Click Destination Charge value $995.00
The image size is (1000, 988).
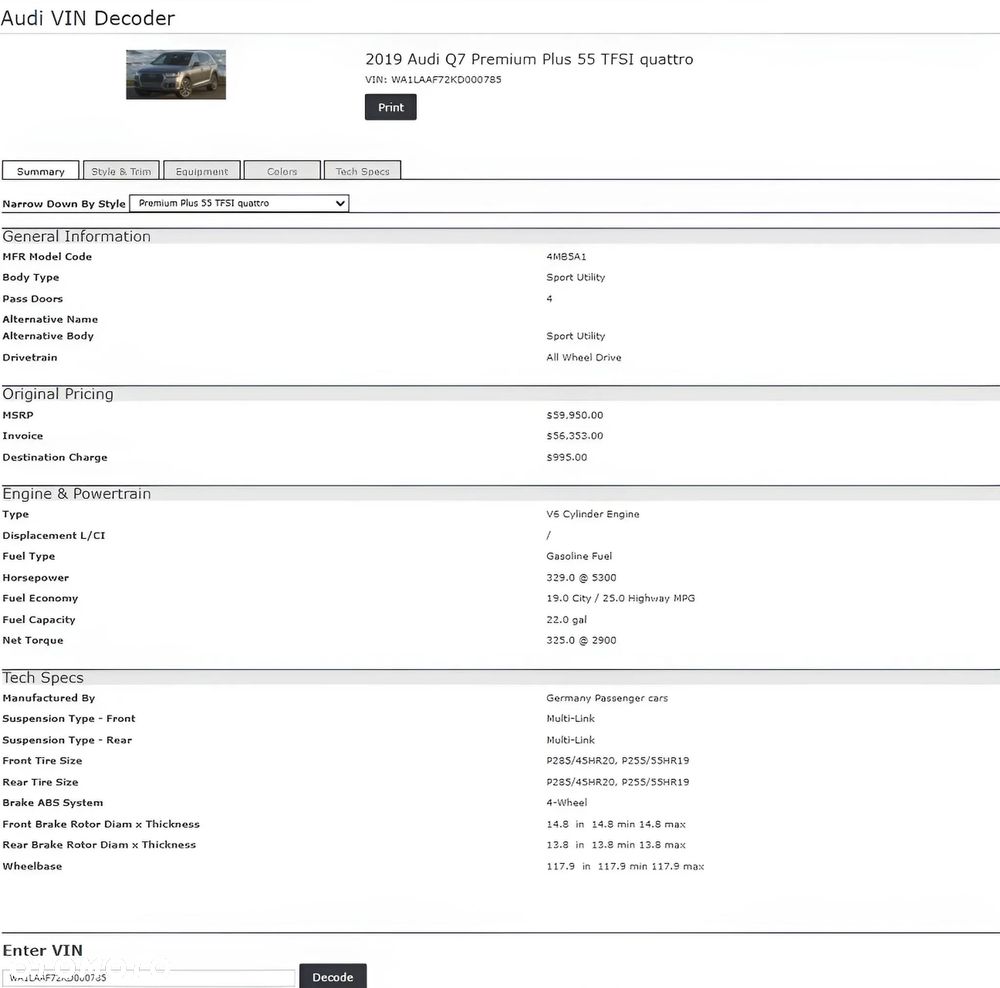click(x=567, y=457)
